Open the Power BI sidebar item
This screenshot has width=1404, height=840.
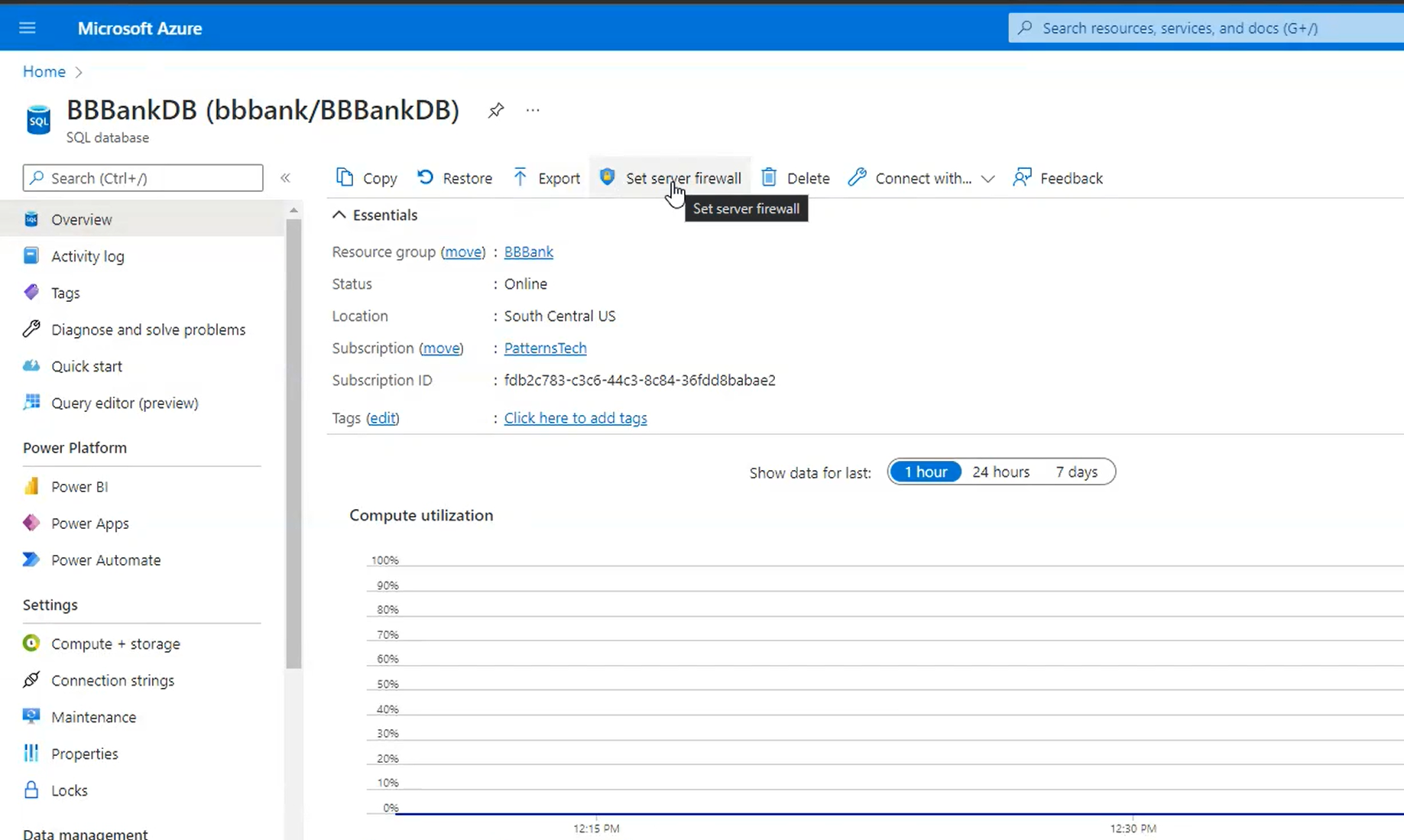(79, 486)
